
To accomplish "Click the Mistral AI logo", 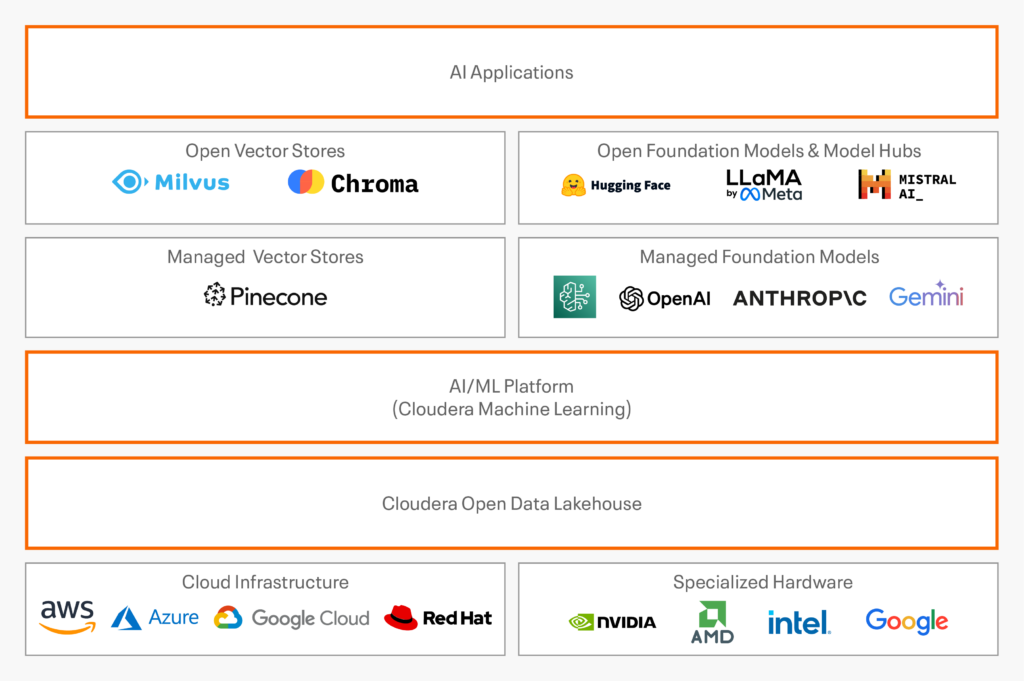I will tap(906, 184).
